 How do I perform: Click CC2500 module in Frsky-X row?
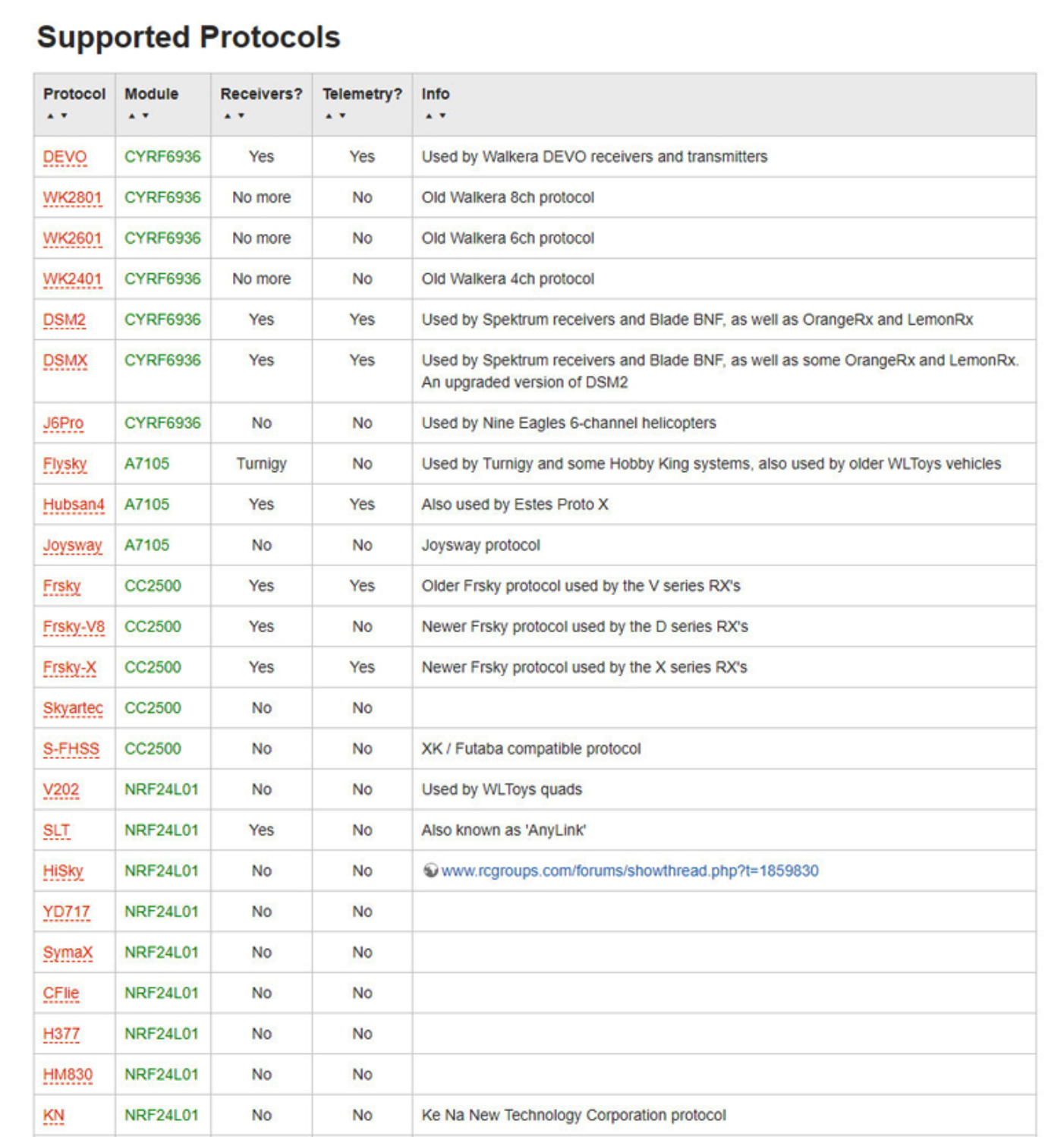click(153, 667)
